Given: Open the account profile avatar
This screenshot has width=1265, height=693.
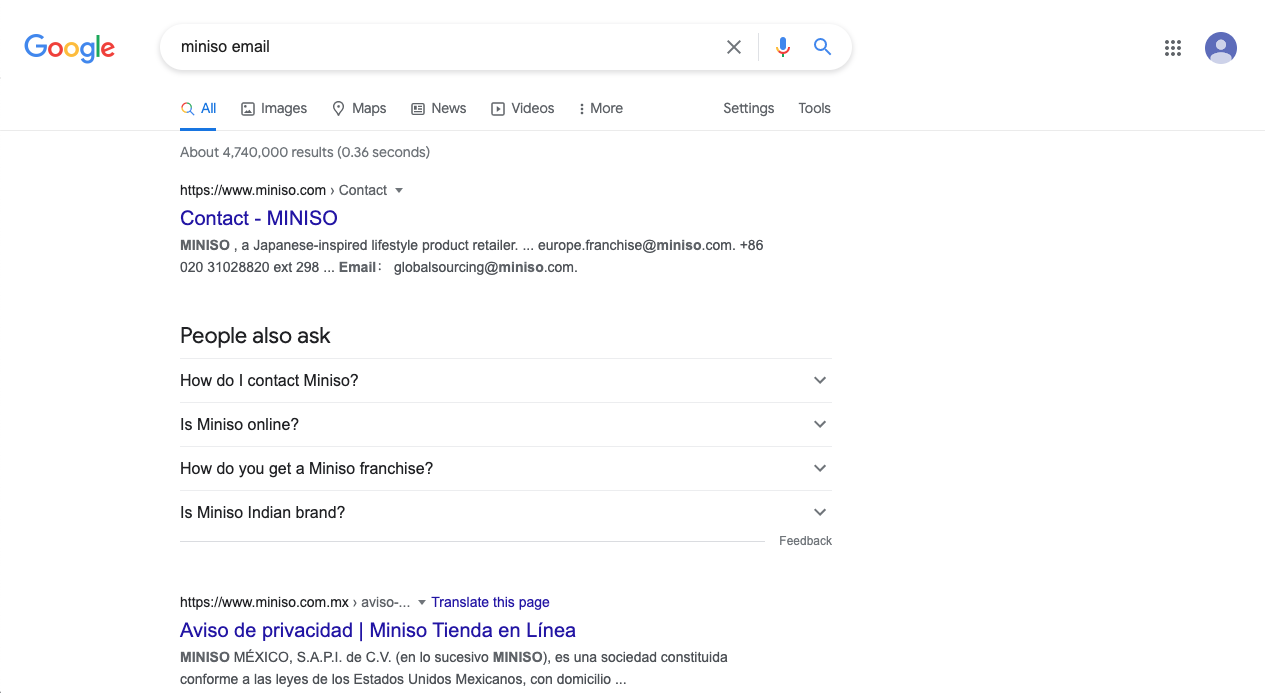Looking at the screenshot, I should point(1220,48).
